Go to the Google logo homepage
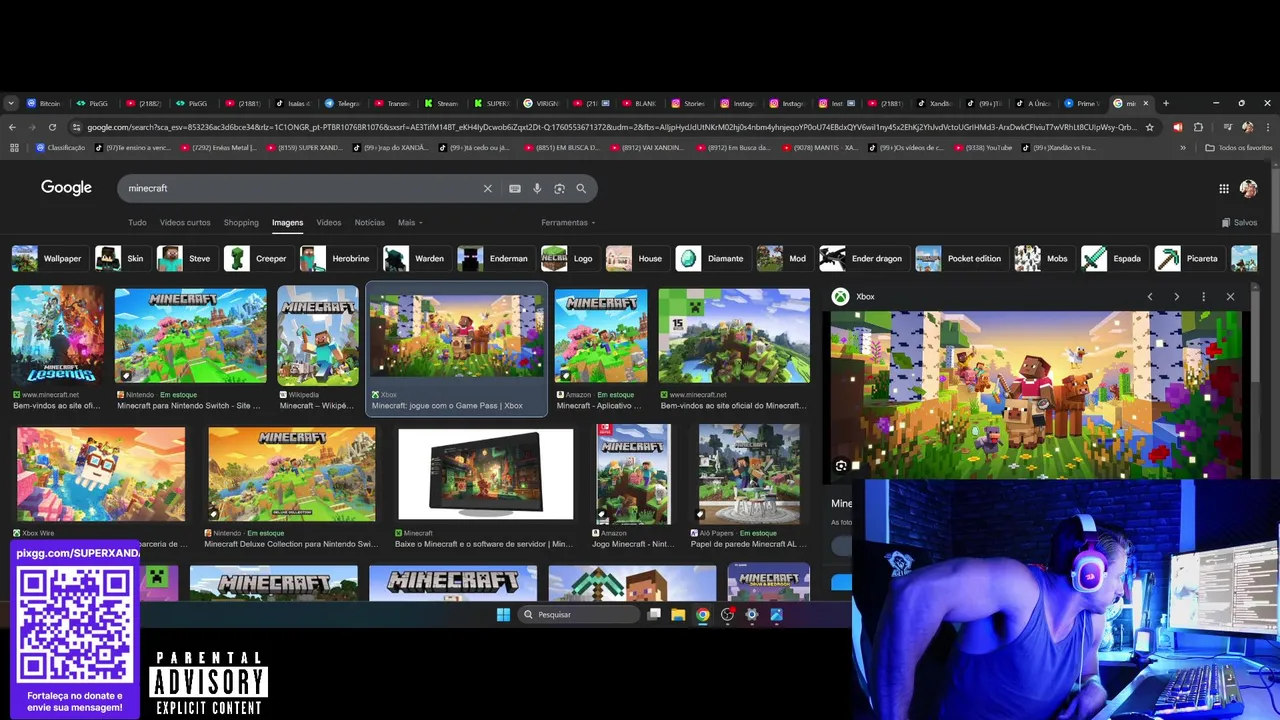Image resolution: width=1280 pixels, height=720 pixels. [x=66, y=188]
